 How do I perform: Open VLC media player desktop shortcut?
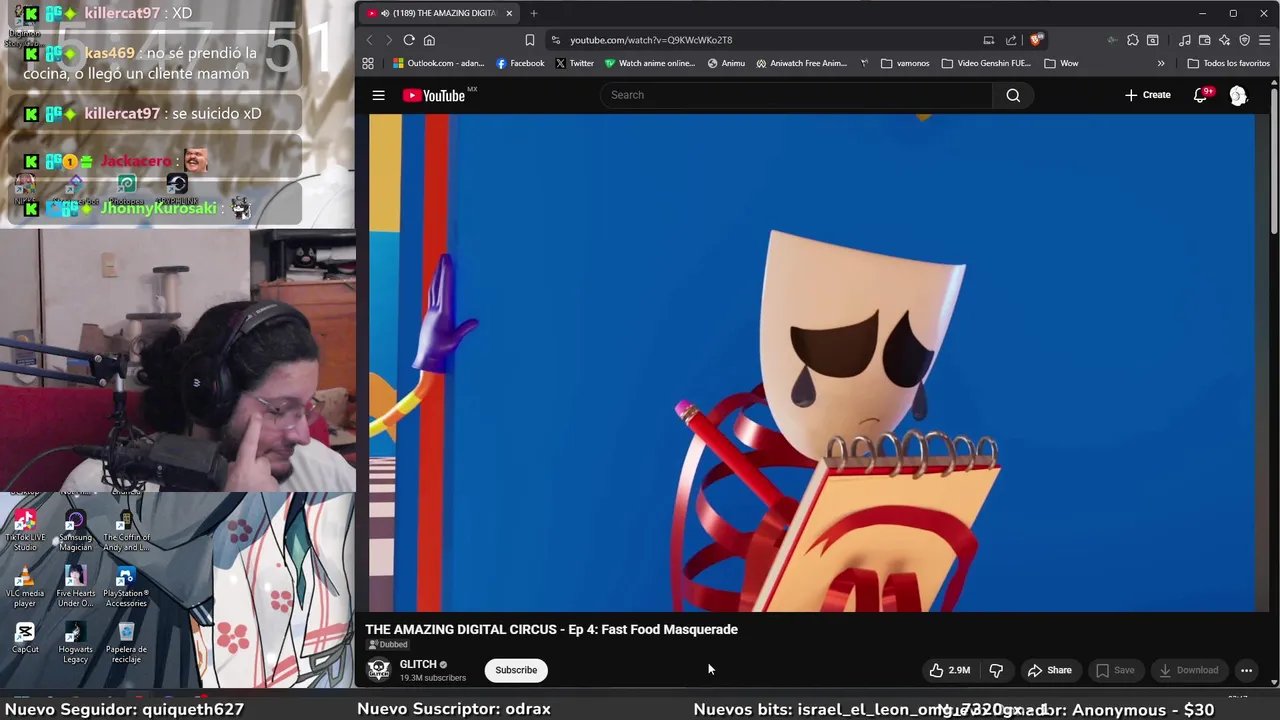pos(25,587)
